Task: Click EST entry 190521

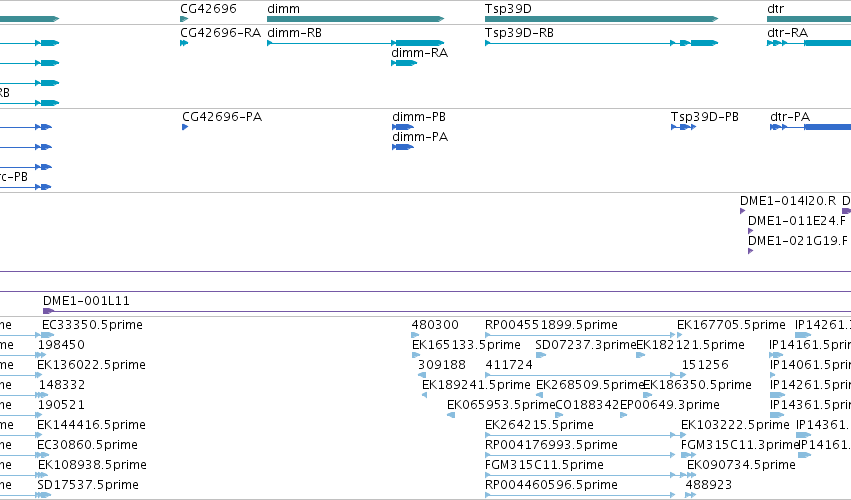Action: [x=61, y=405]
